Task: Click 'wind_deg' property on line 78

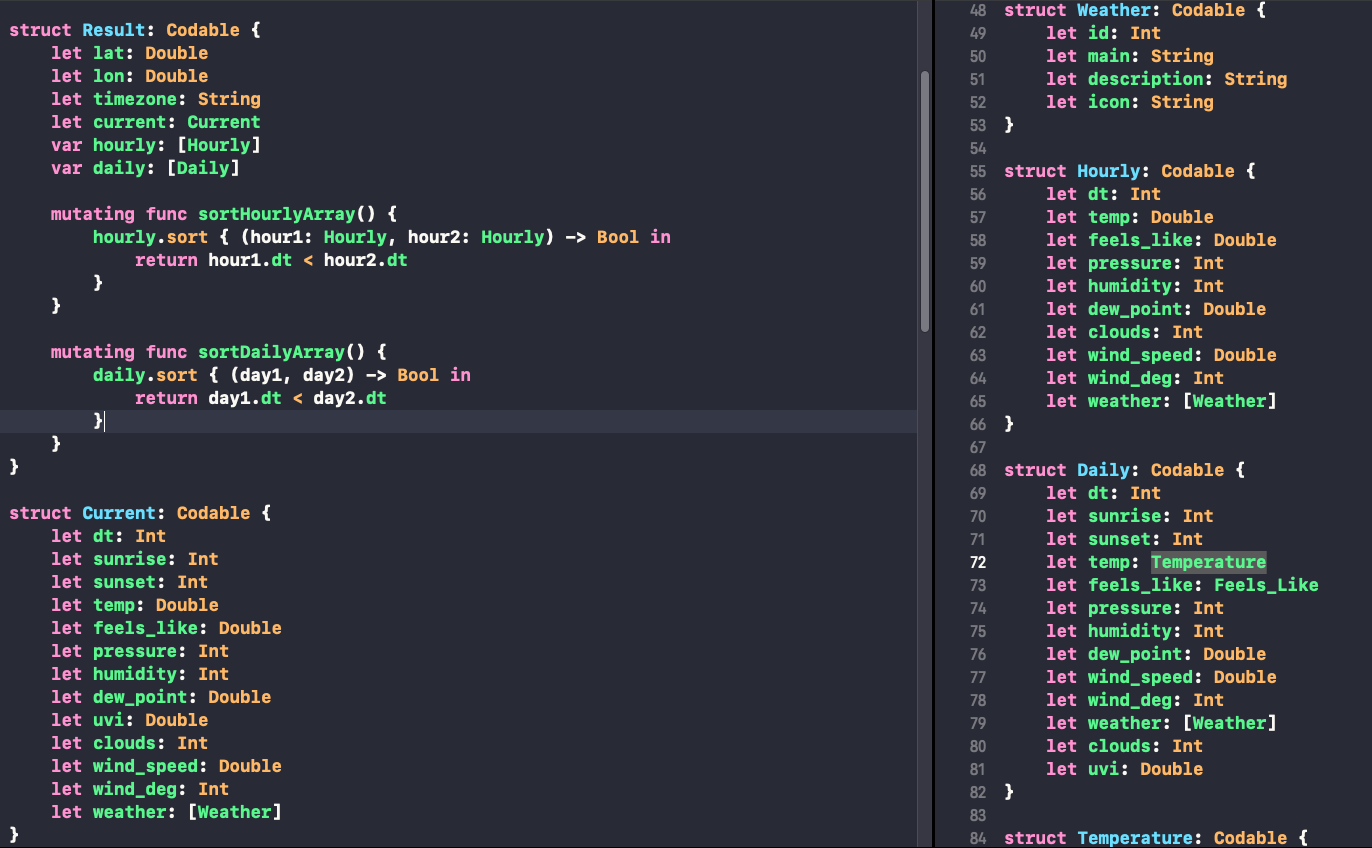Action: (x=1130, y=700)
